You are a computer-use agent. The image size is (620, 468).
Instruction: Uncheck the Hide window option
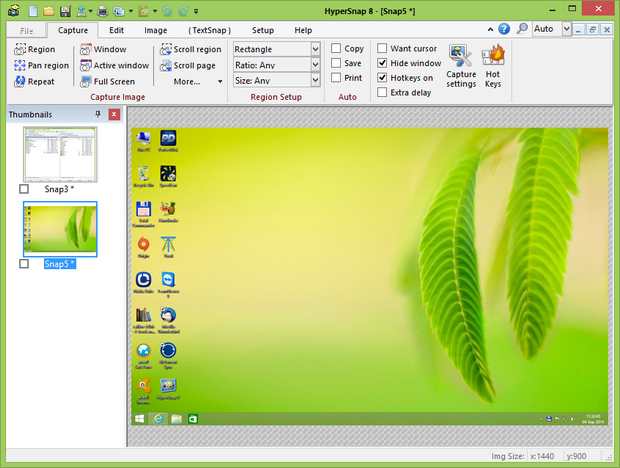coord(382,63)
